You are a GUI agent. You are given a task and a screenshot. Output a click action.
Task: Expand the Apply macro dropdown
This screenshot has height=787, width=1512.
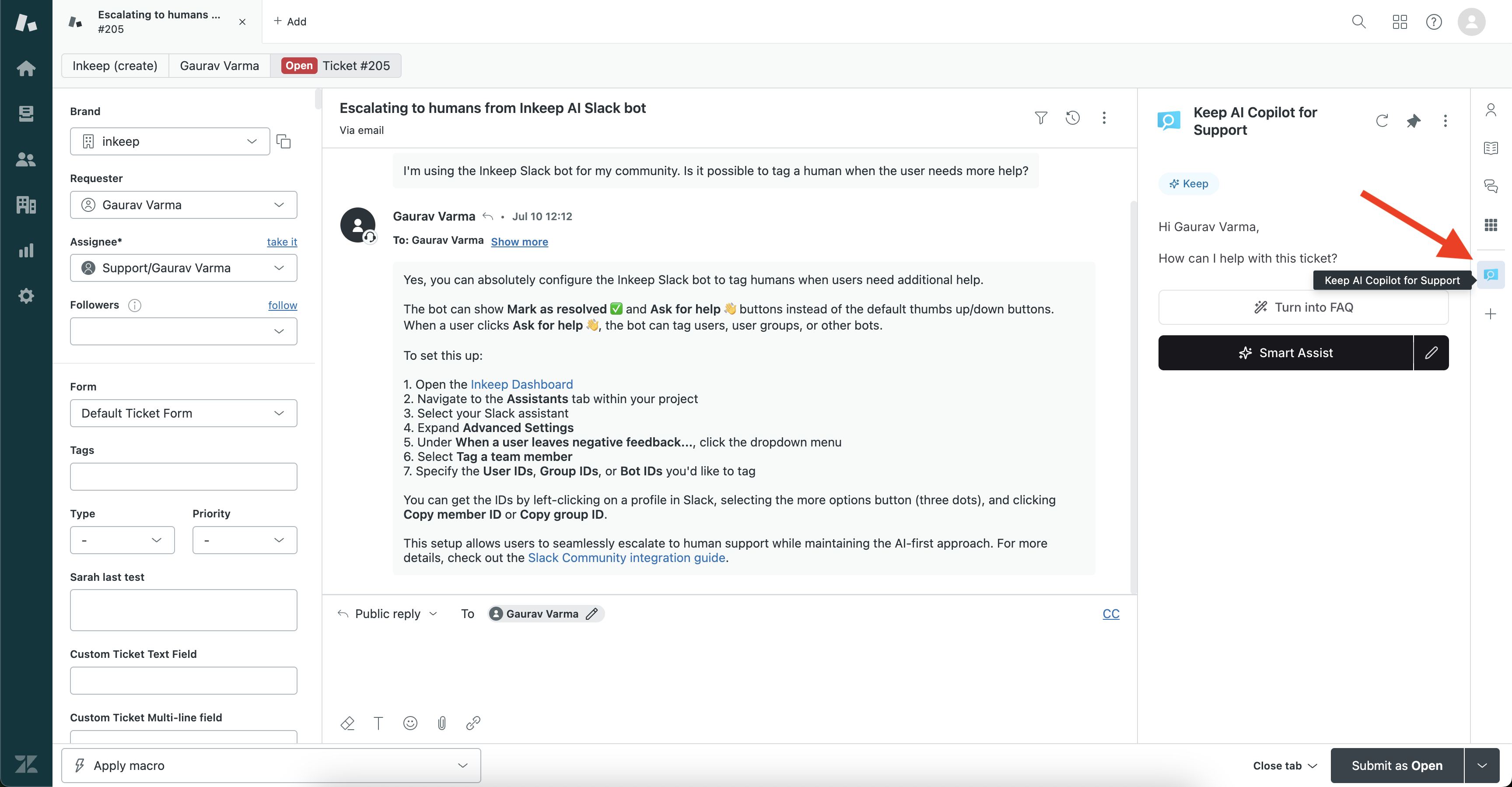270,765
